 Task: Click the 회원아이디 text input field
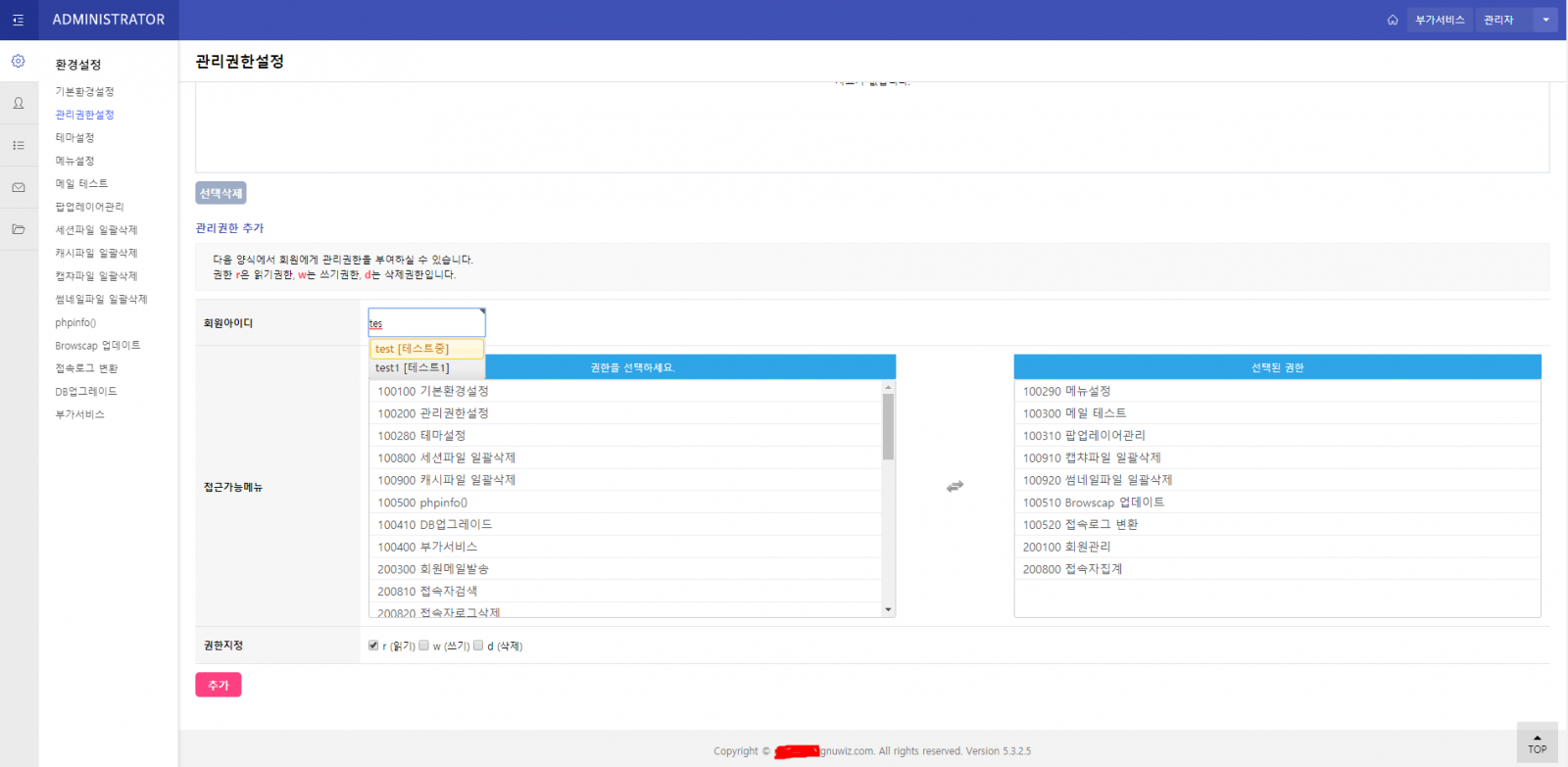pyautogui.click(x=426, y=323)
